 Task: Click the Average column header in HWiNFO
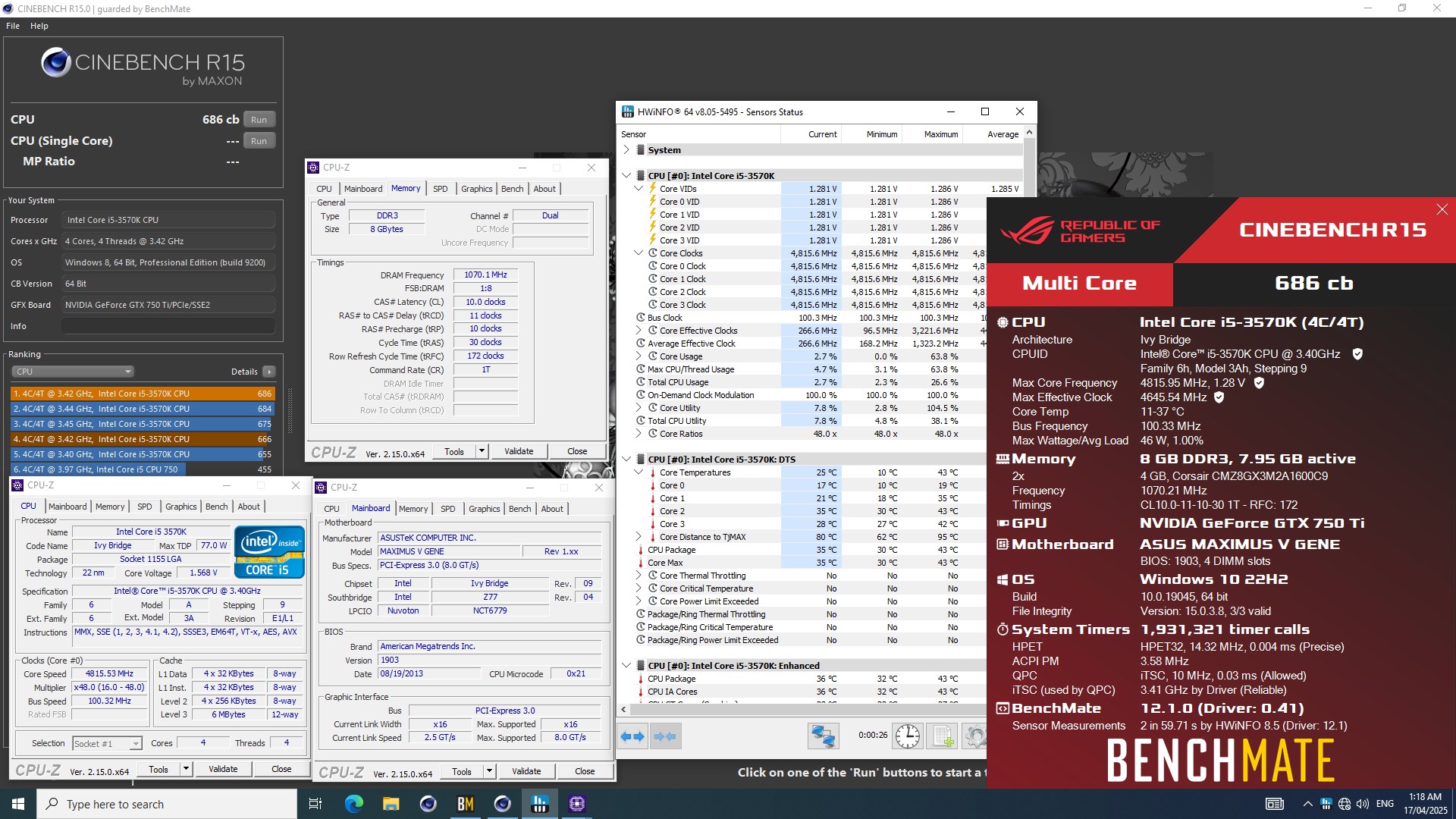coord(1003,134)
